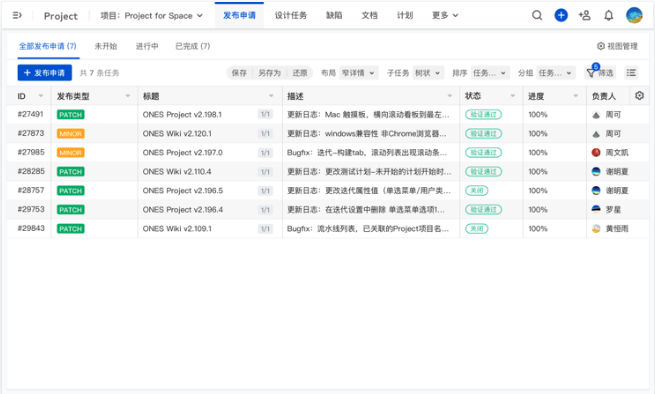Screen dimensions: 655x394
Task: Click 1/1 subtask badge for v2.198.1
Action: [265, 114]
